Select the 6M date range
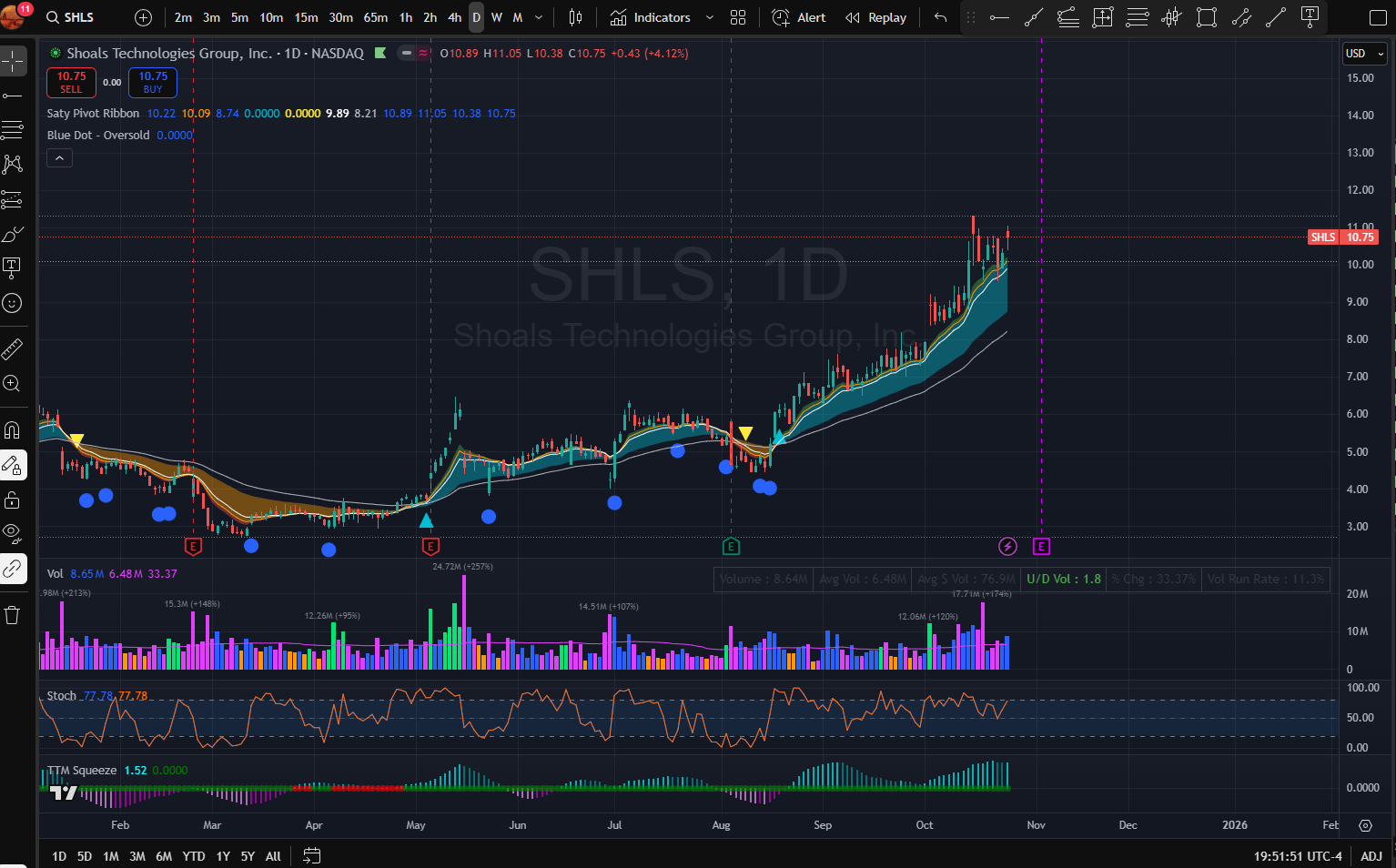The height and width of the screenshot is (868, 1396). coord(164,855)
